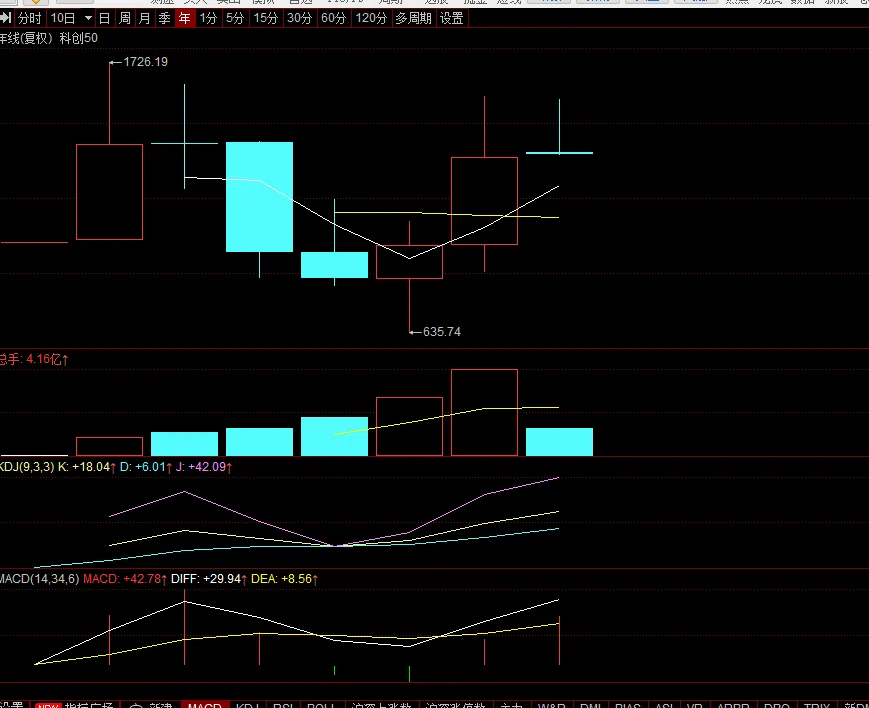Select the red candle above the 635.74 low
869x708 pixels.
[x=410, y=262]
